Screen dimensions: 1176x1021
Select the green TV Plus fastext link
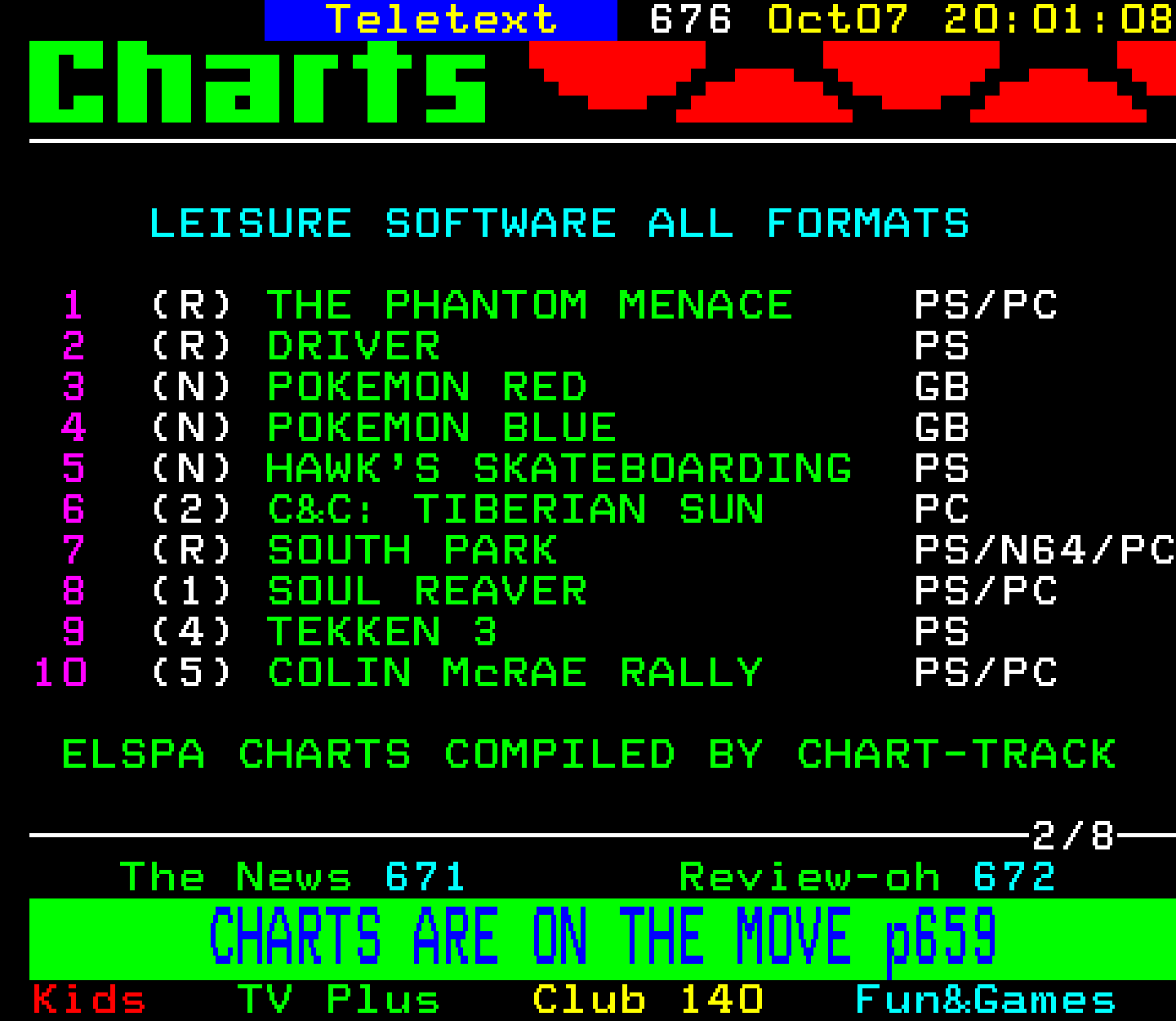338,1000
